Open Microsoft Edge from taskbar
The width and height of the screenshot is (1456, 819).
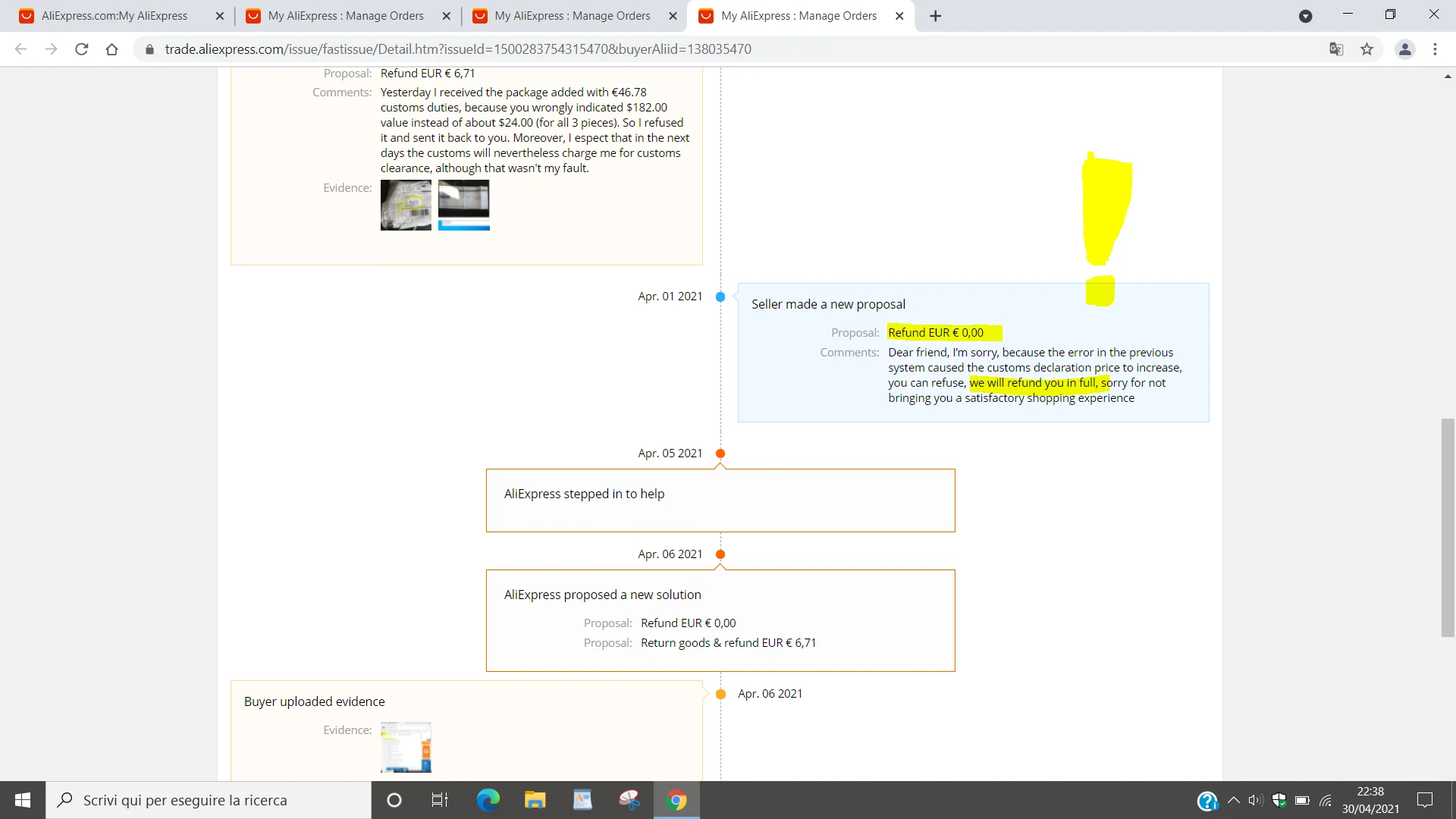click(488, 800)
